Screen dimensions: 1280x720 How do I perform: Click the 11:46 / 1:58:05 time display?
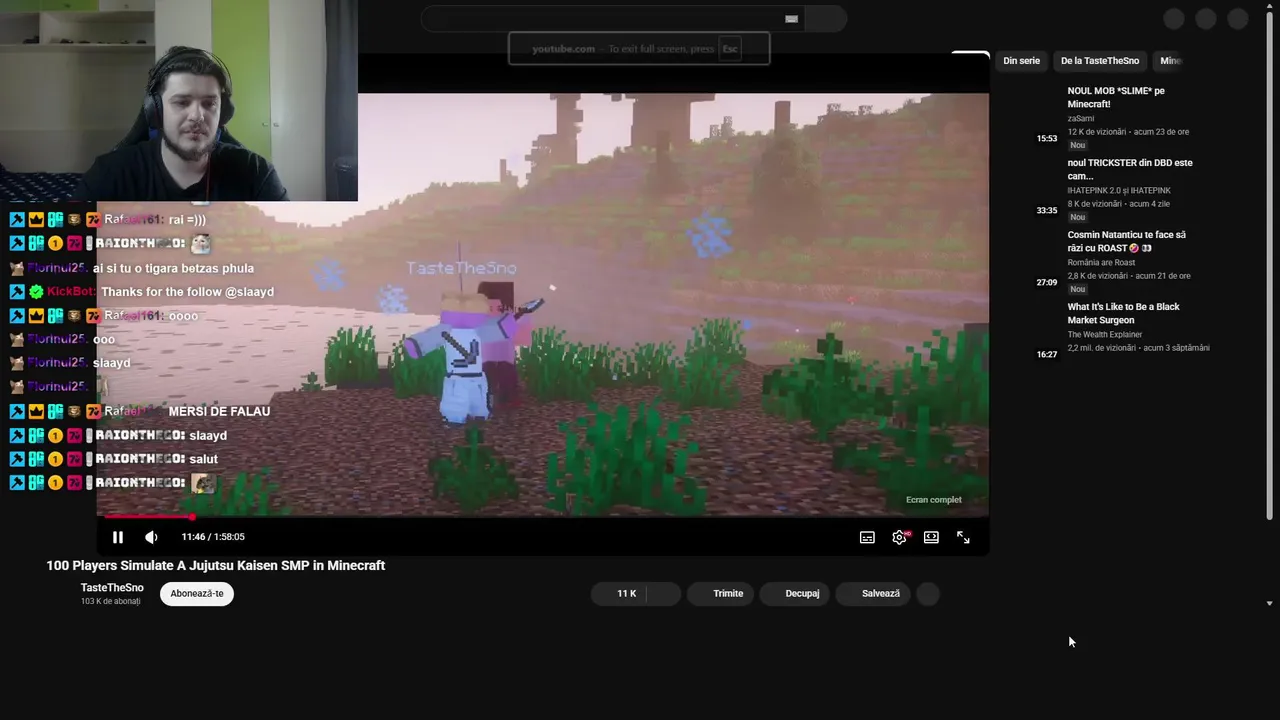coord(213,537)
